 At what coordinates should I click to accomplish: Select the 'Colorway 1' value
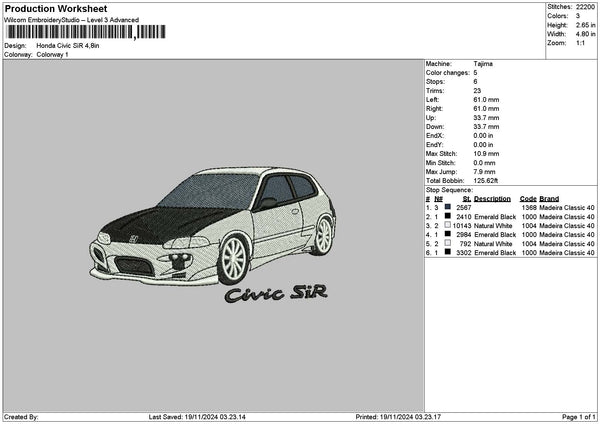pos(52,55)
